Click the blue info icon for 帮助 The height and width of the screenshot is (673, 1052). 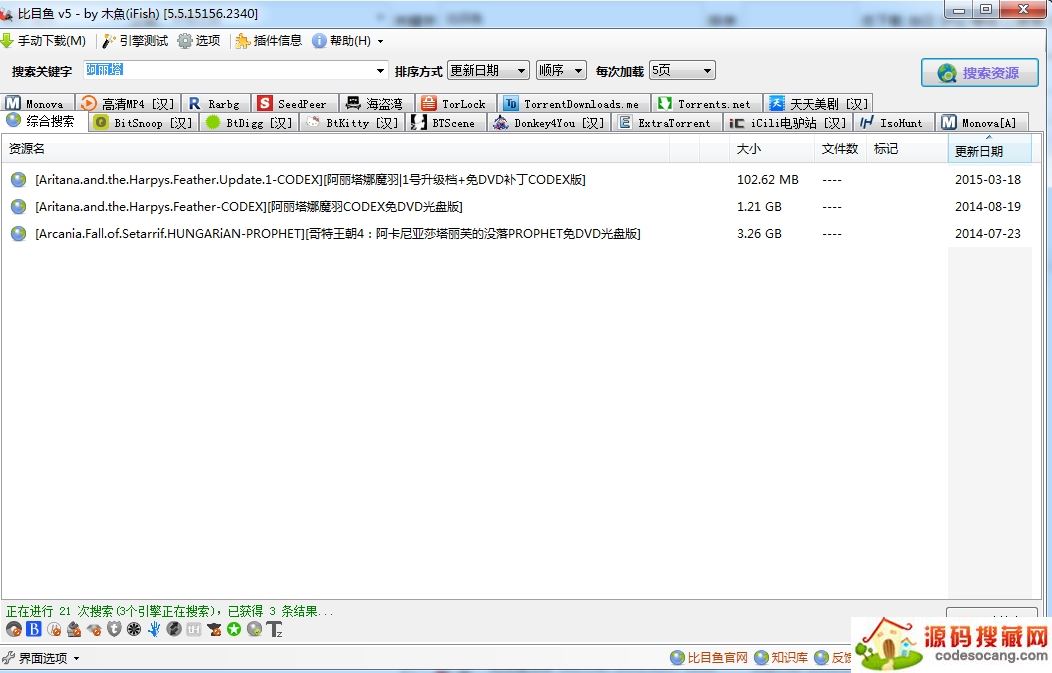pos(319,41)
